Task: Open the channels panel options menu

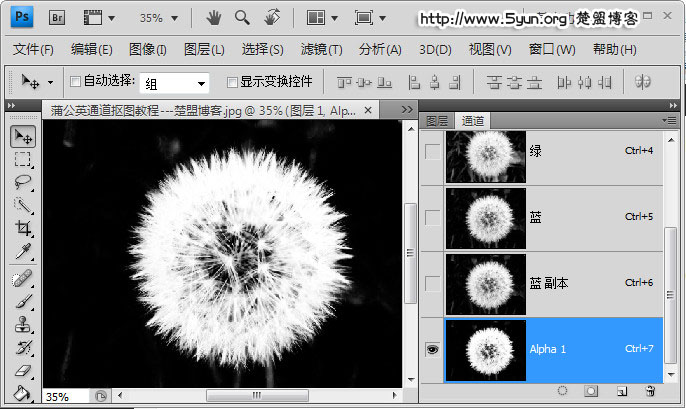Action: (x=669, y=120)
